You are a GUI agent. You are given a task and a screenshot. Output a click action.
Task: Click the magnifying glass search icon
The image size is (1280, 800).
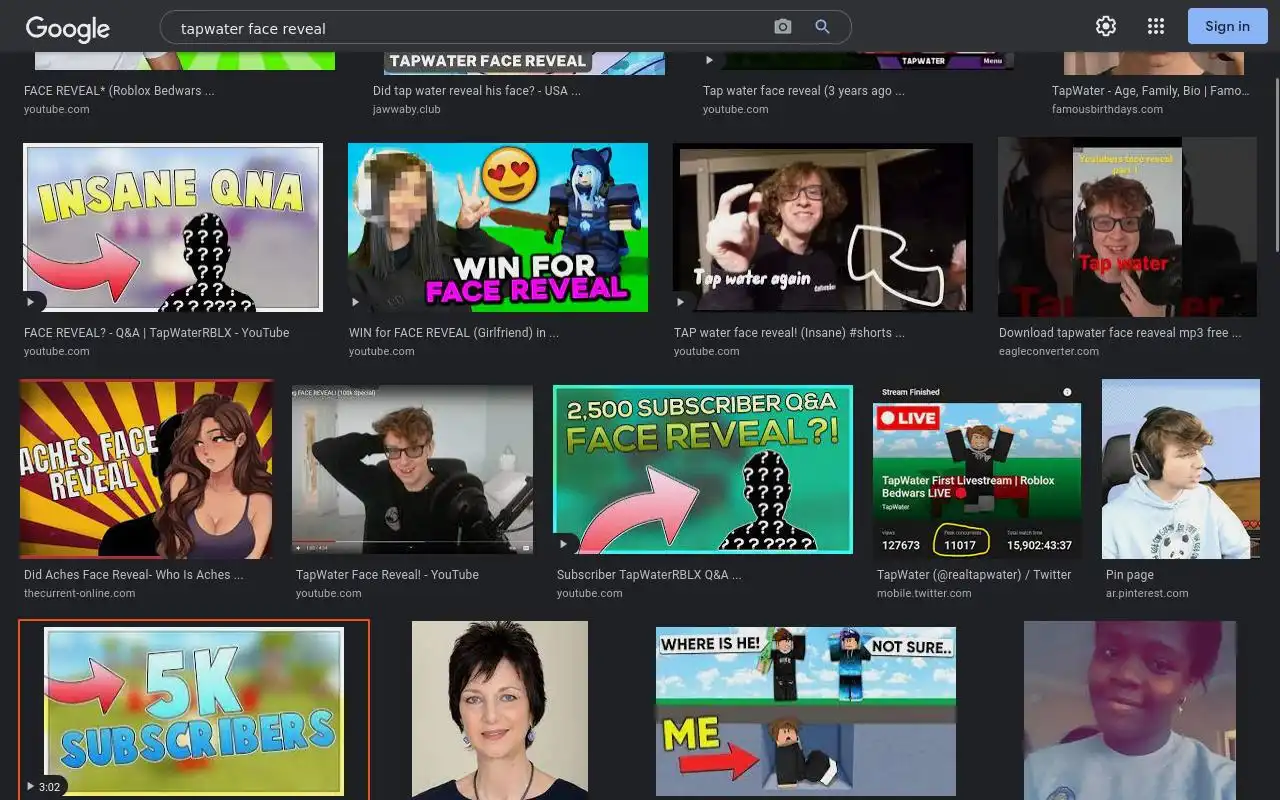pos(822,27)
